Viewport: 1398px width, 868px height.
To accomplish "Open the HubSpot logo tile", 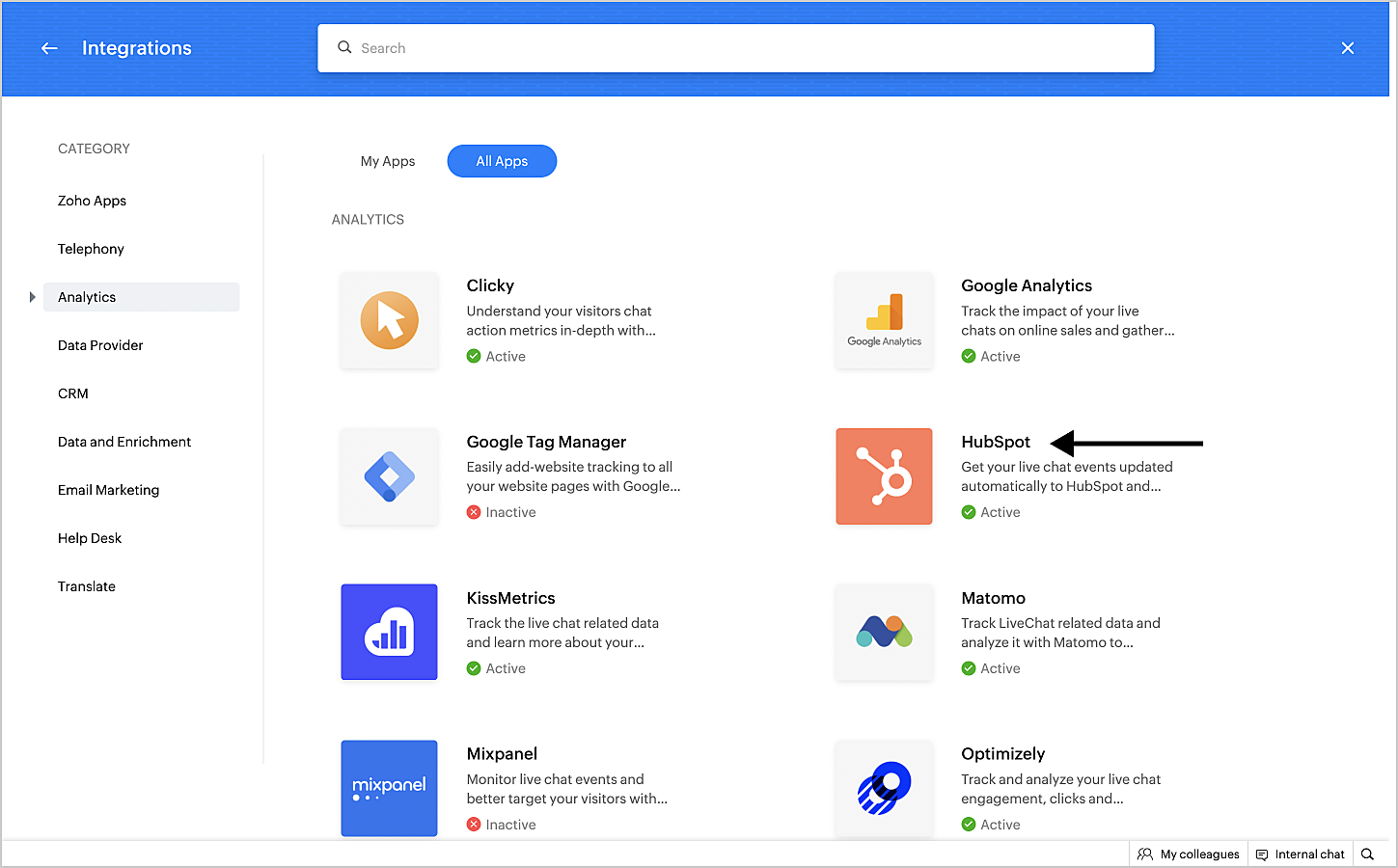I will coord(885,476).
